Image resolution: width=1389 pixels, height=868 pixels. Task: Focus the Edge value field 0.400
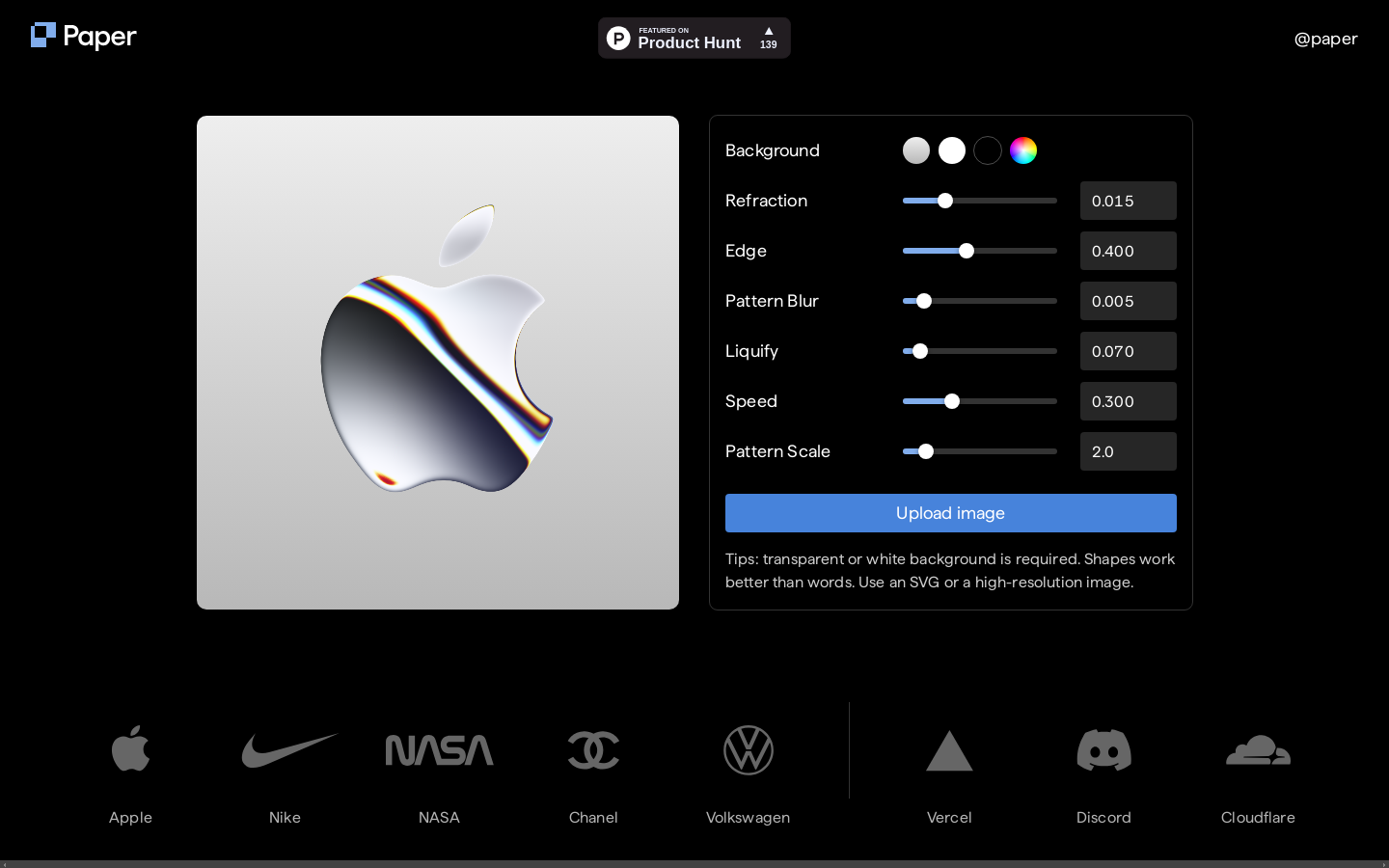click(1129, 251)
